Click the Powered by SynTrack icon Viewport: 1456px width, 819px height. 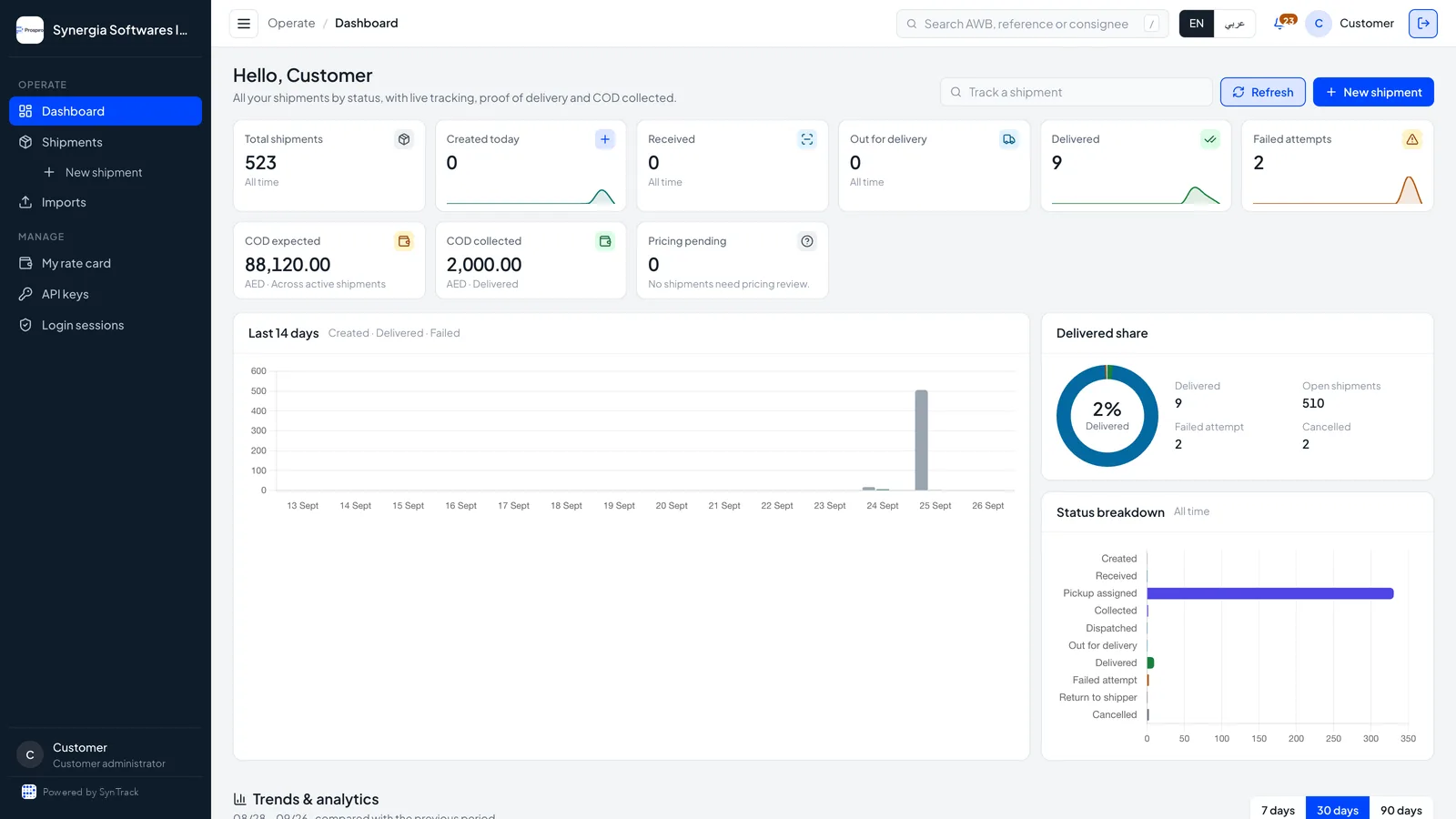coord(29,792)
